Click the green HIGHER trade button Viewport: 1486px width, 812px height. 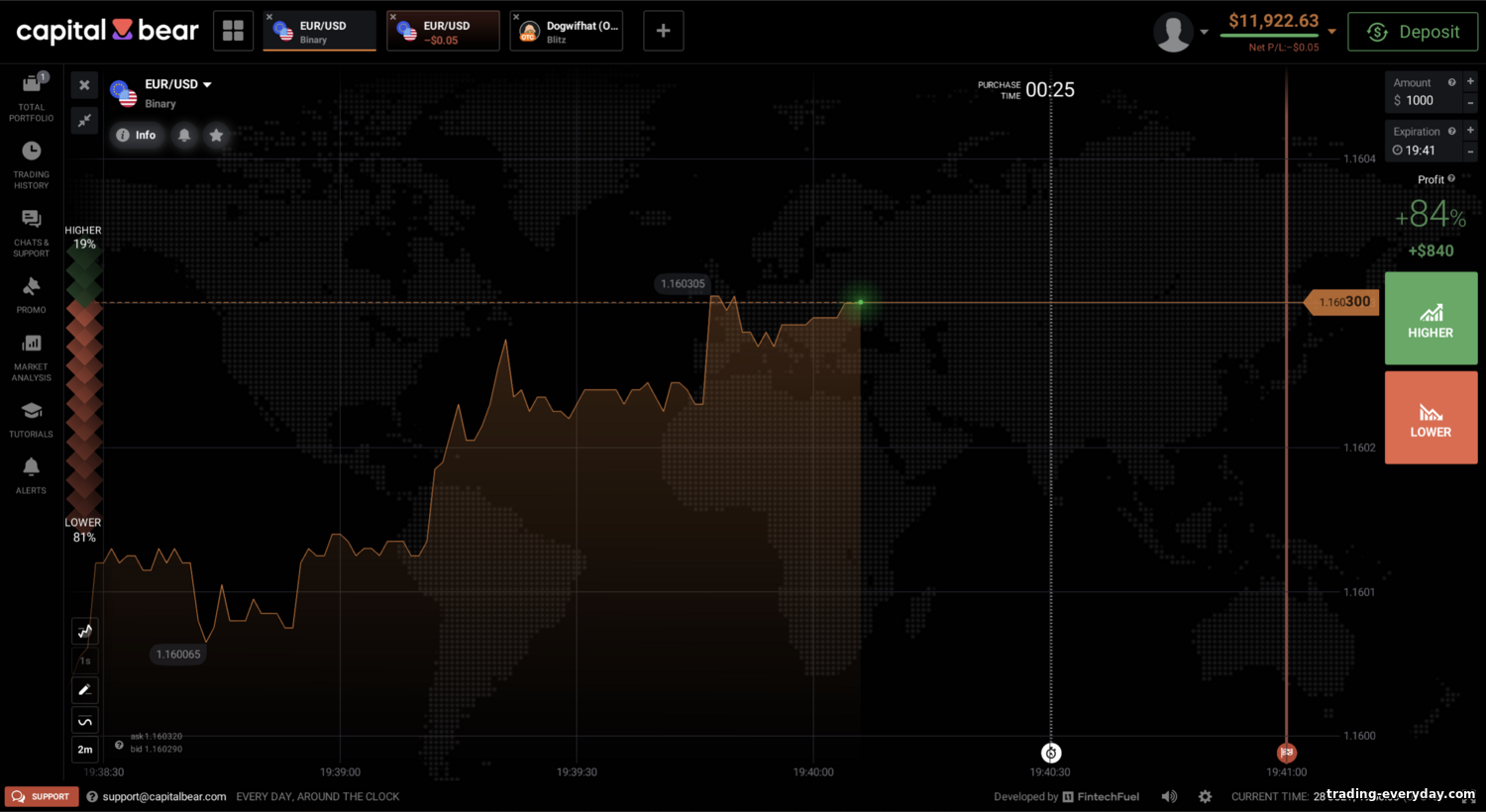pos(1431,318)
